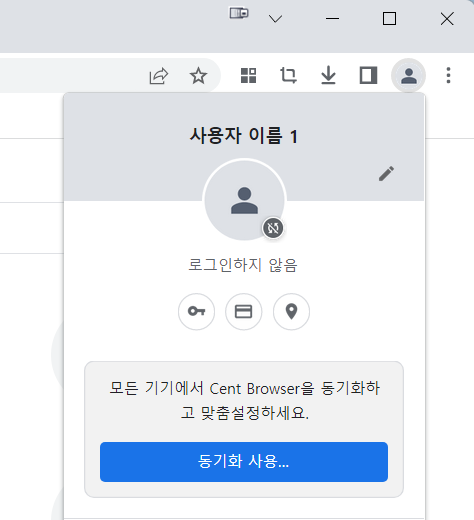This screenshot has height=520, width=474.
Task: Toggle the side panel icon
Action: [x=368, y=75]
